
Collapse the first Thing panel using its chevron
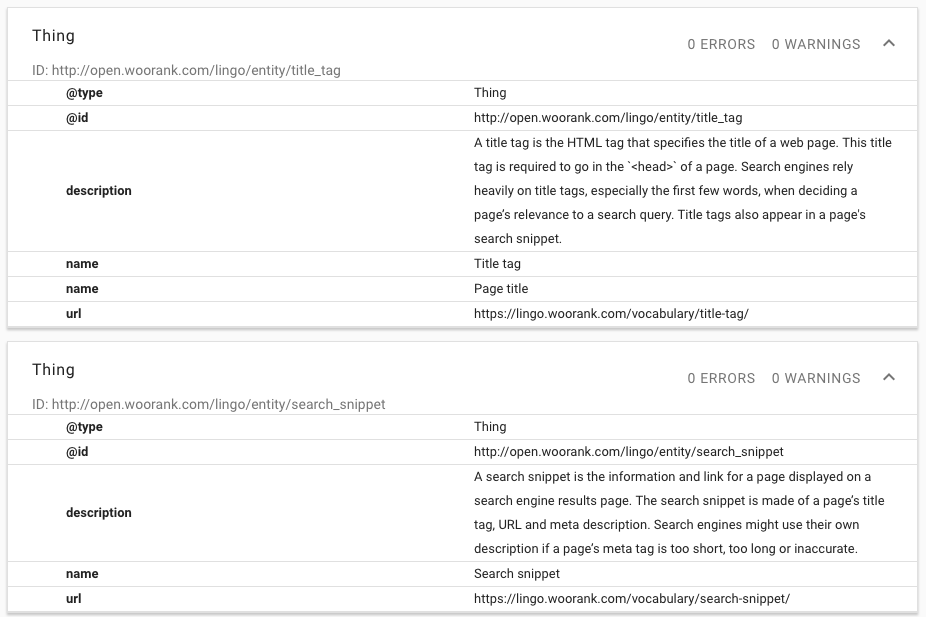coord(889,44)
